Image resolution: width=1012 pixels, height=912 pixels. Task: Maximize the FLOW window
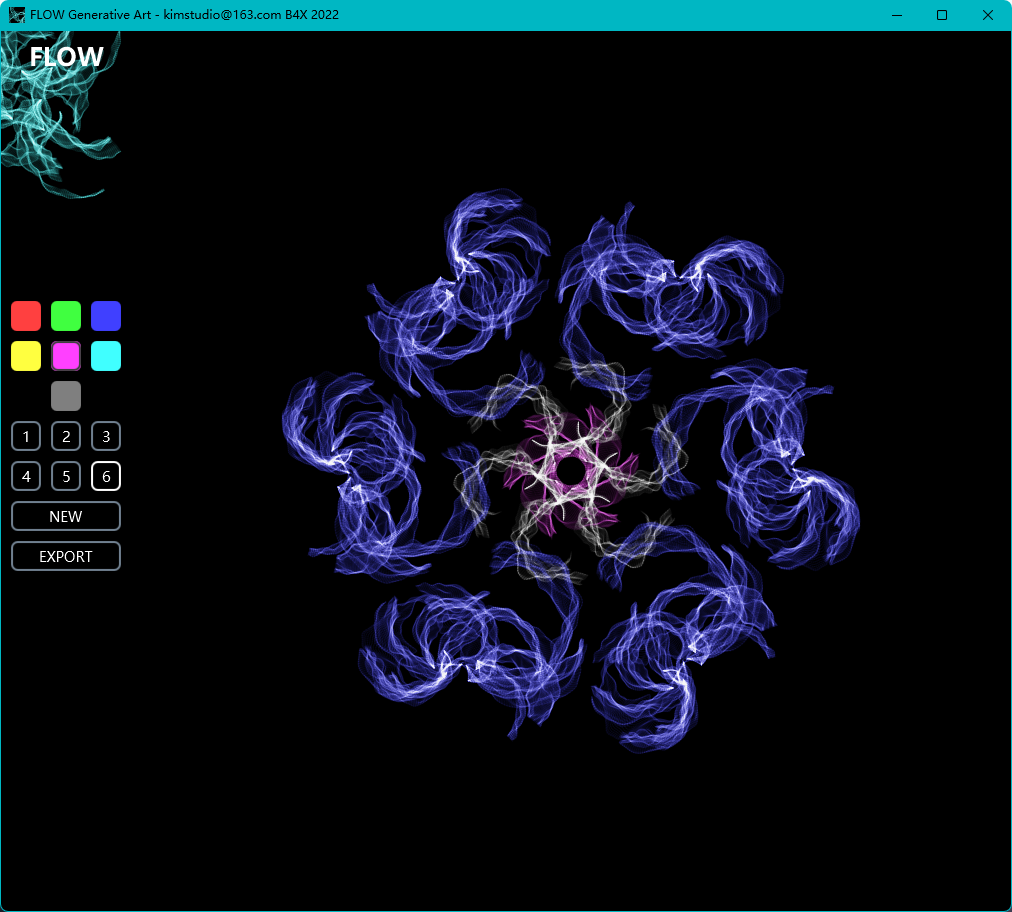(941, 15)
